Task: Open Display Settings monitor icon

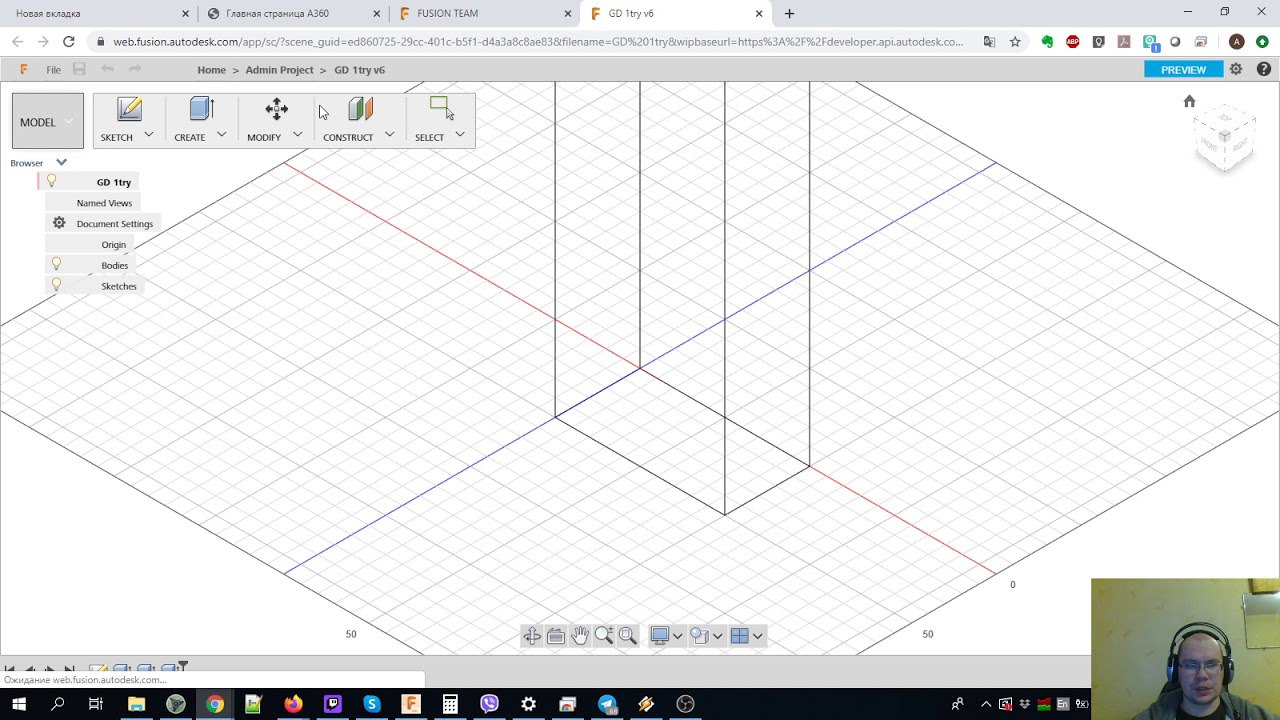Action: coord(660,636)
